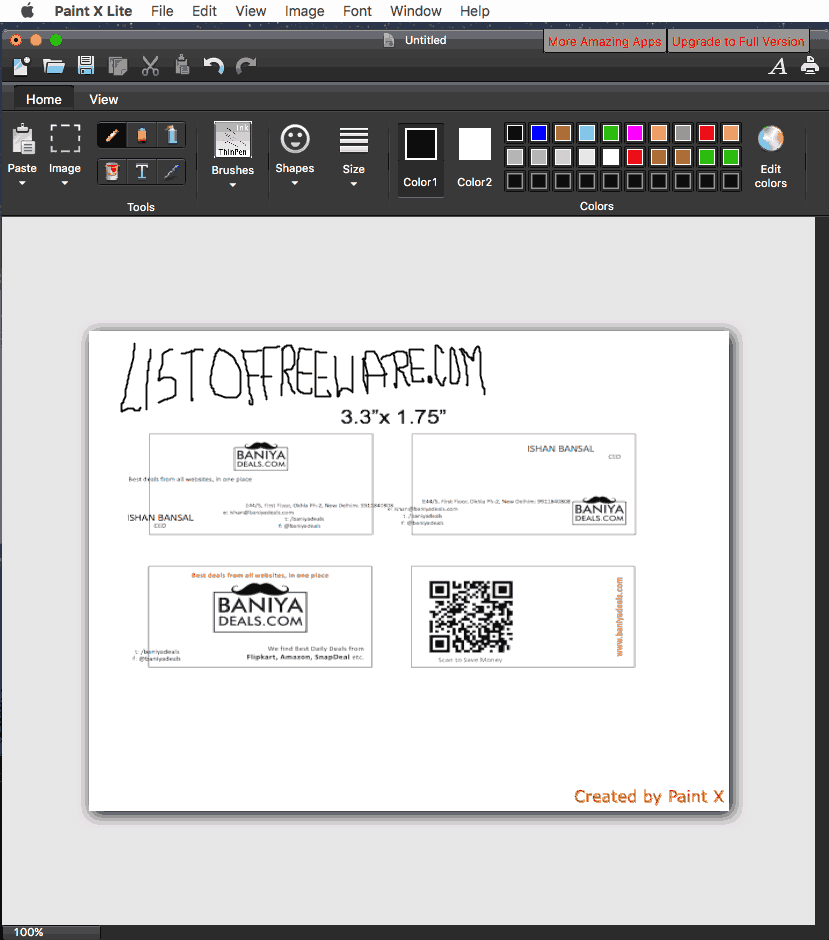This screenshot has height=940, width=829.
Task: Select the Fill bucket tool
Action: coord(112,171)
